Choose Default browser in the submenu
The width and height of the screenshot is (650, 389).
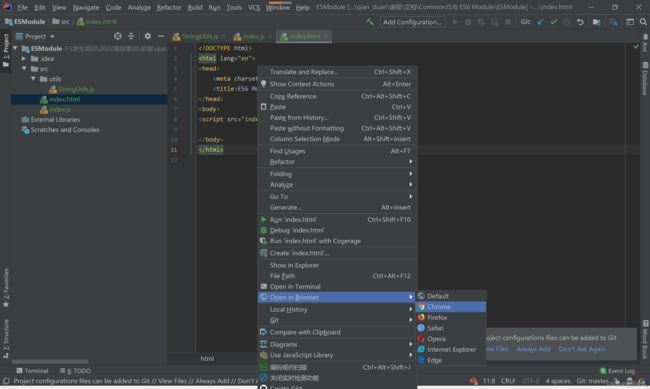coord(451,296)
